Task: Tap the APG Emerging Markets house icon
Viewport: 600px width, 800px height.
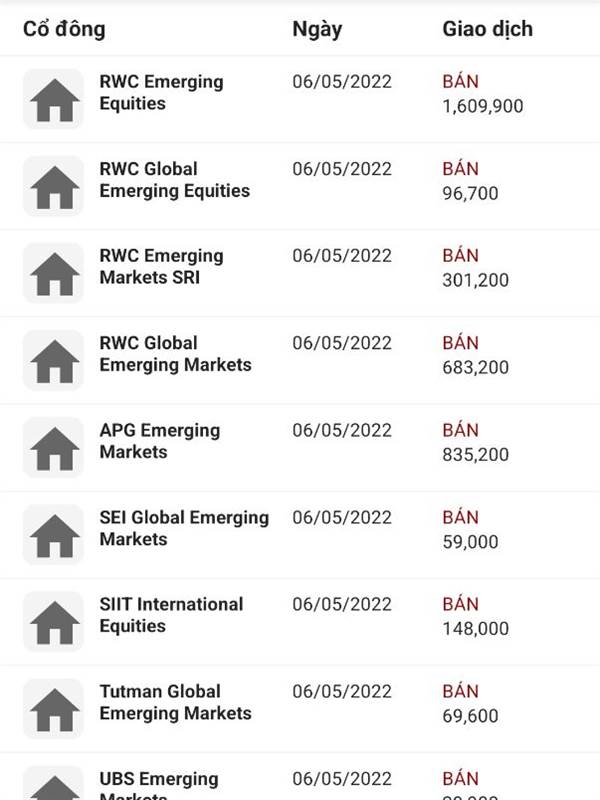Action: (54, 447)
